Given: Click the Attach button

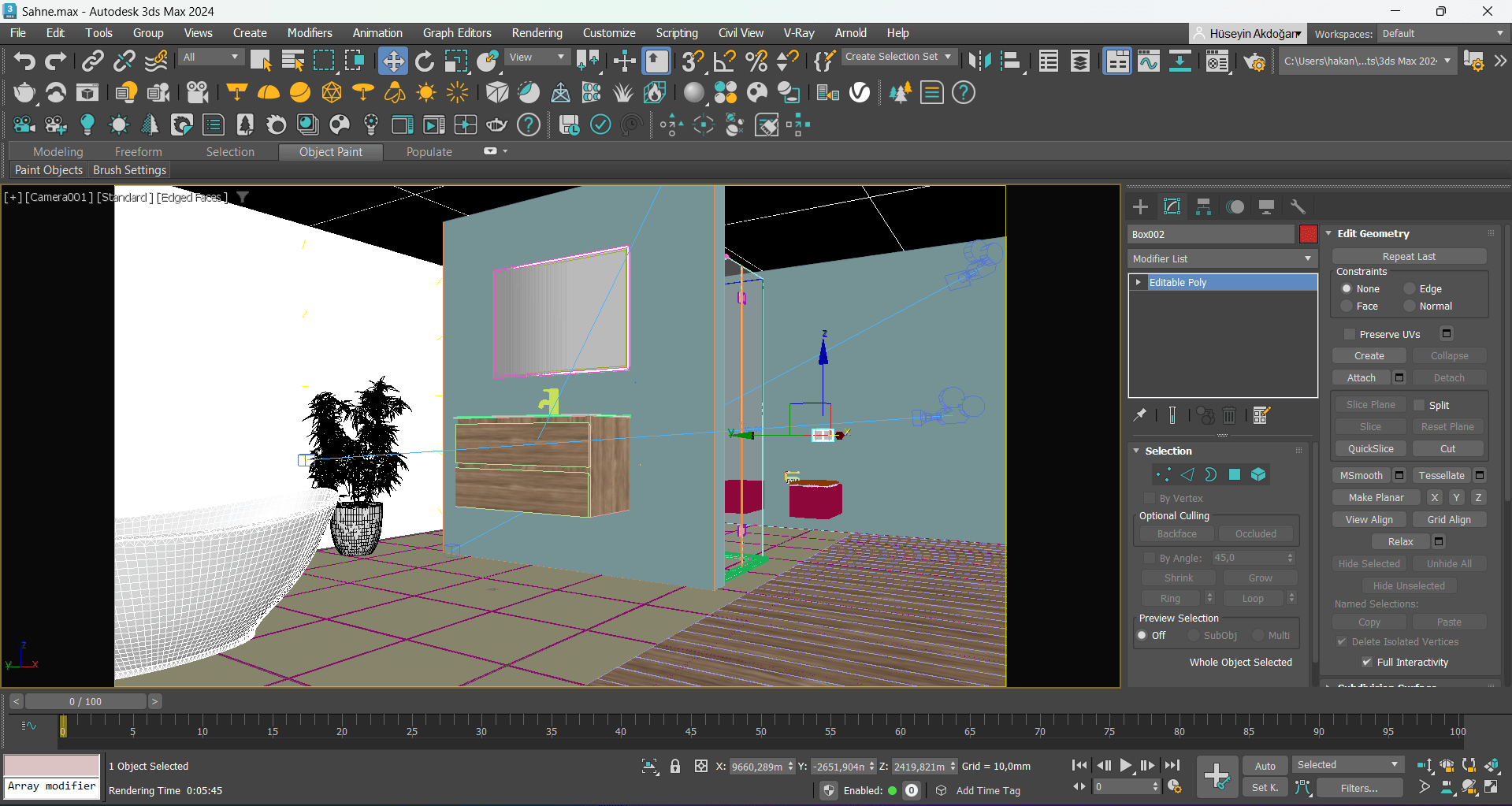Looking at the screenshot, I should 1361,378.
